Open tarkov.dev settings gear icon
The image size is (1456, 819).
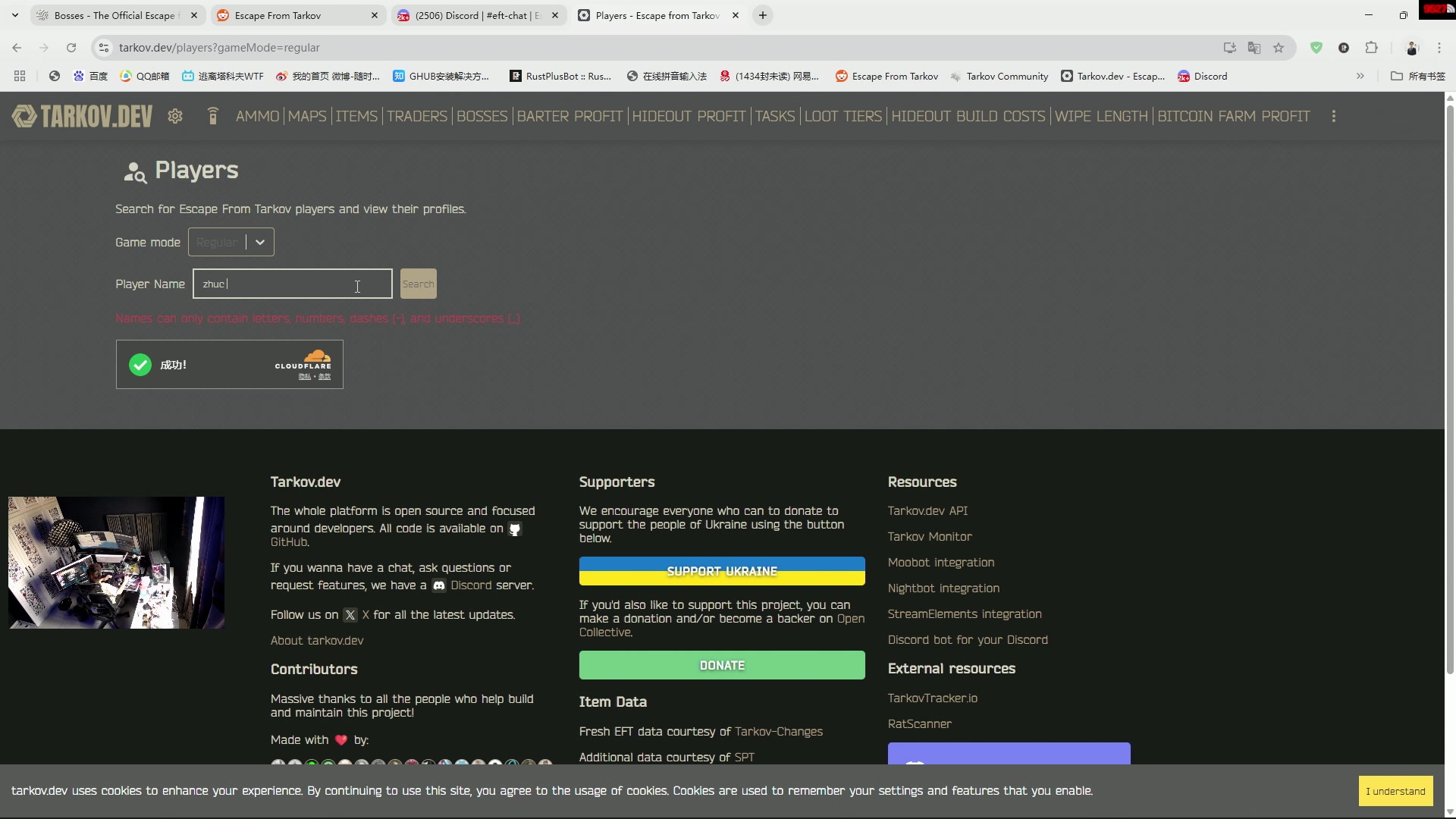tap(175, 116)
